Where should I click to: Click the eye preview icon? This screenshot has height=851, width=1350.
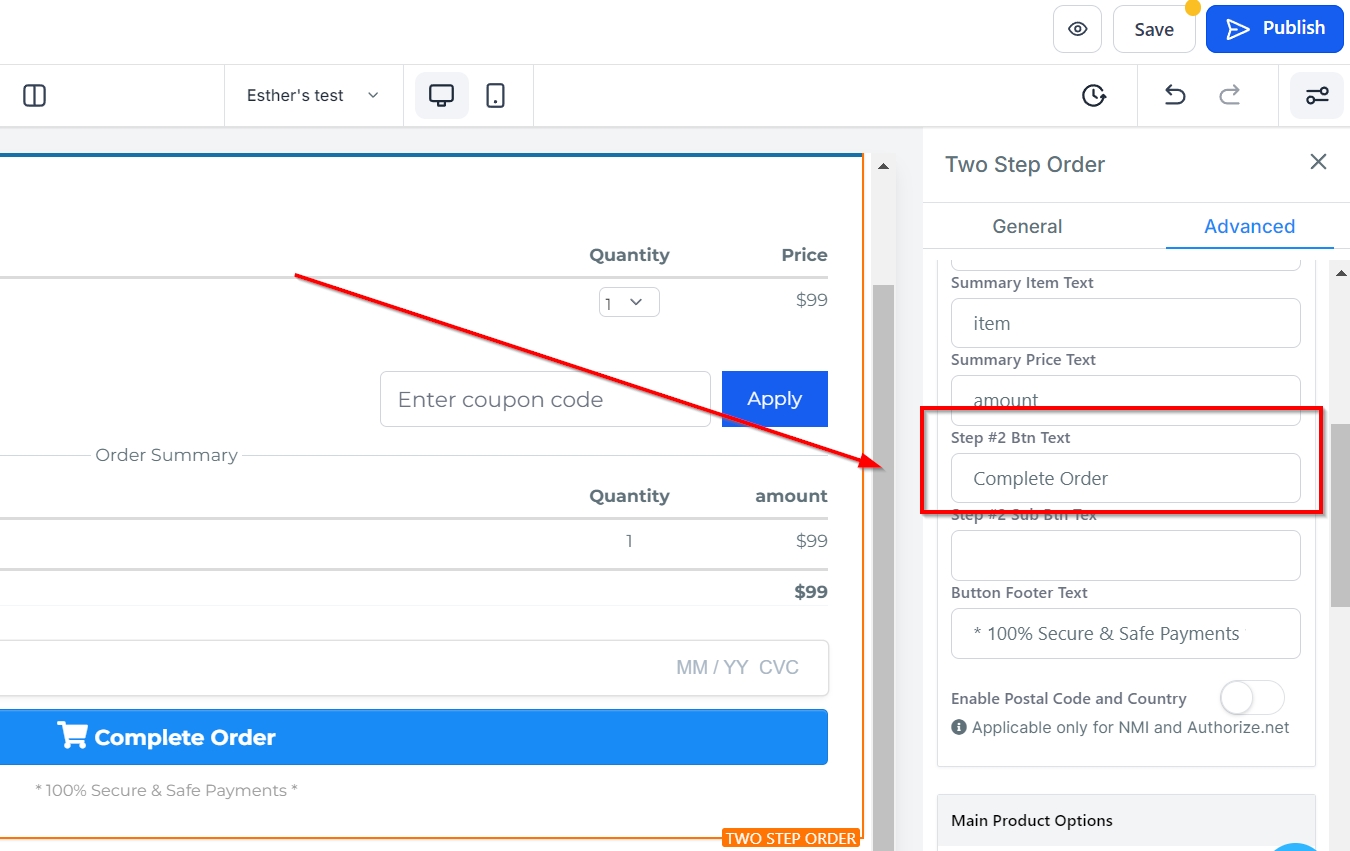click(x=1077, y=29)
